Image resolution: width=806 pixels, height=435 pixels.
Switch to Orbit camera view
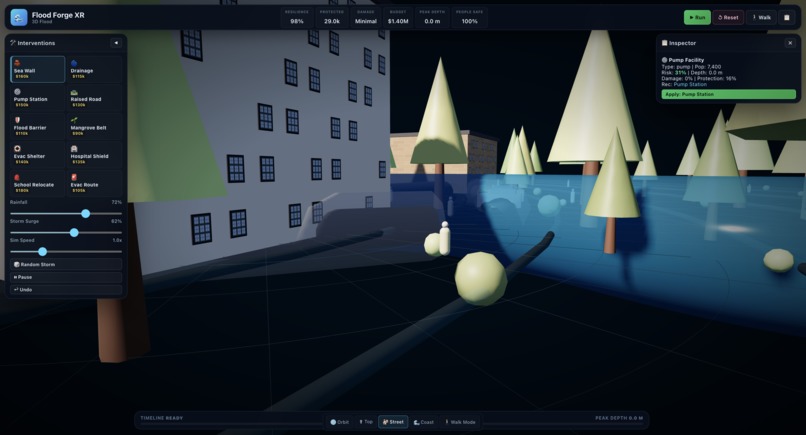340,422
